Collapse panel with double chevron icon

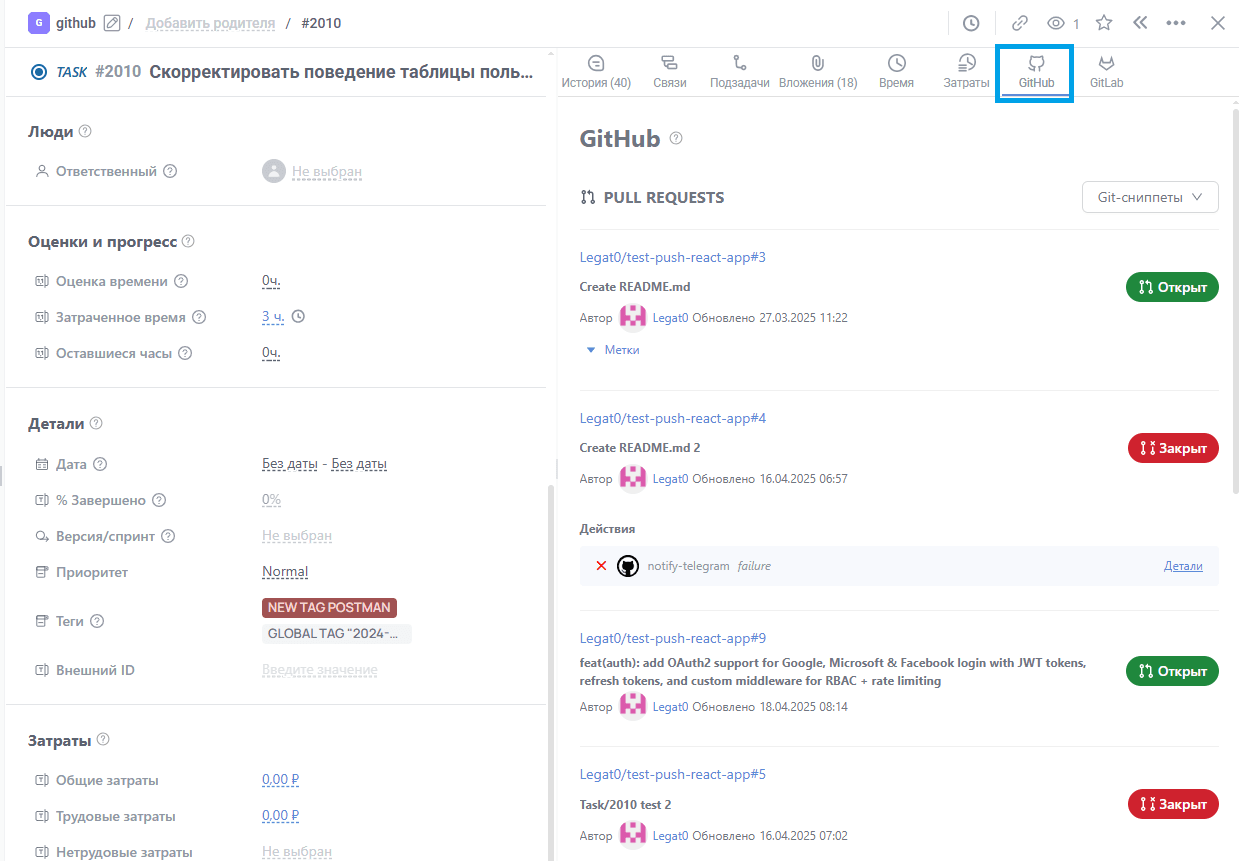(x=1140, y=23)
